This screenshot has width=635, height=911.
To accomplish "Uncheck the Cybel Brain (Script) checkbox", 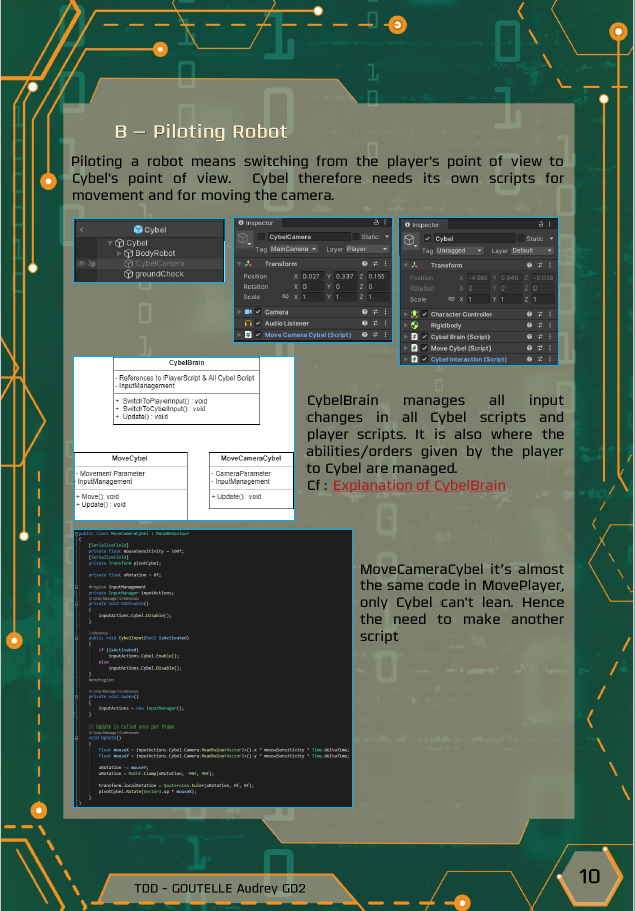I will click(424, 337).
